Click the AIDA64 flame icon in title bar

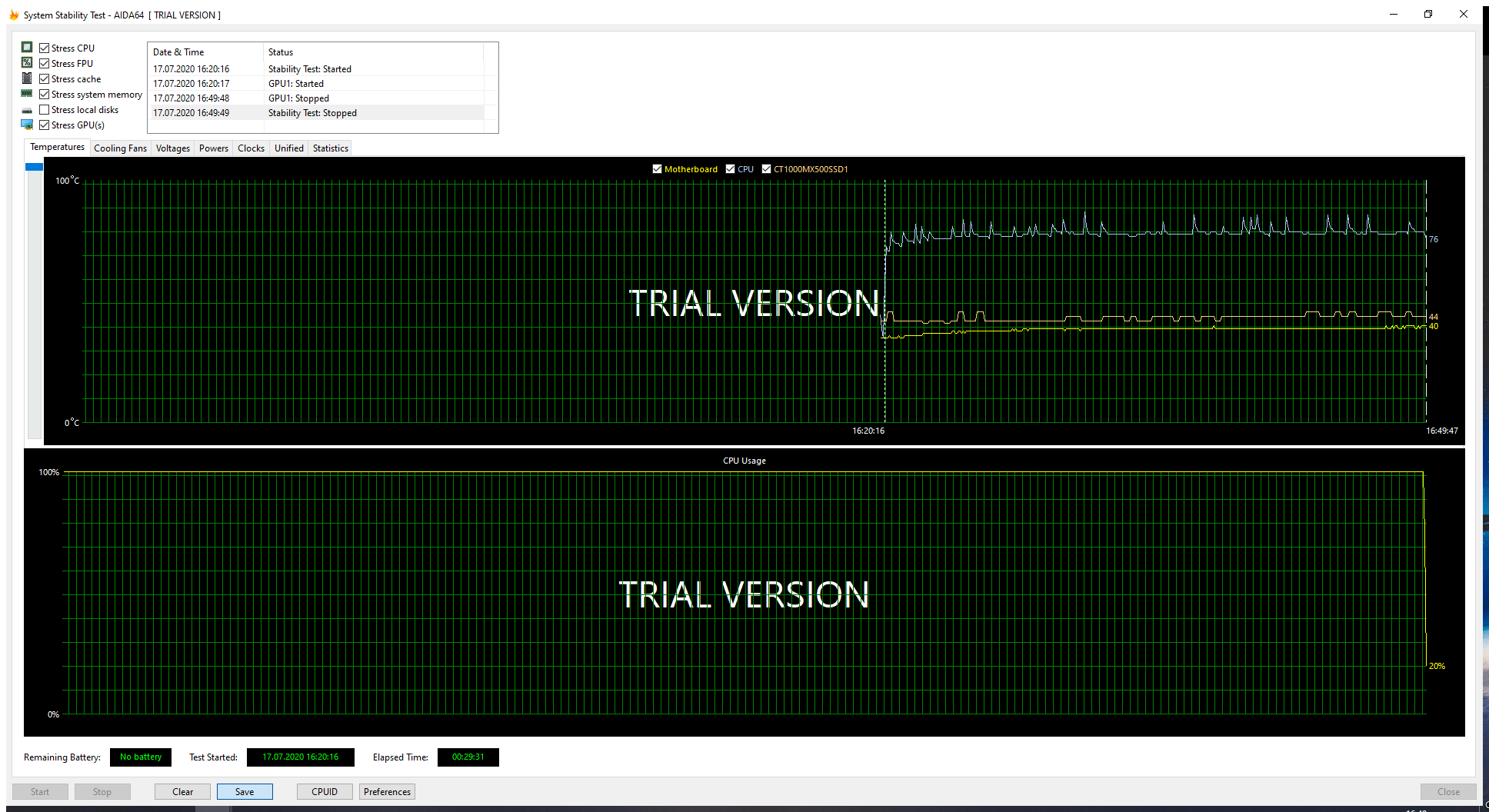[13, 14]
